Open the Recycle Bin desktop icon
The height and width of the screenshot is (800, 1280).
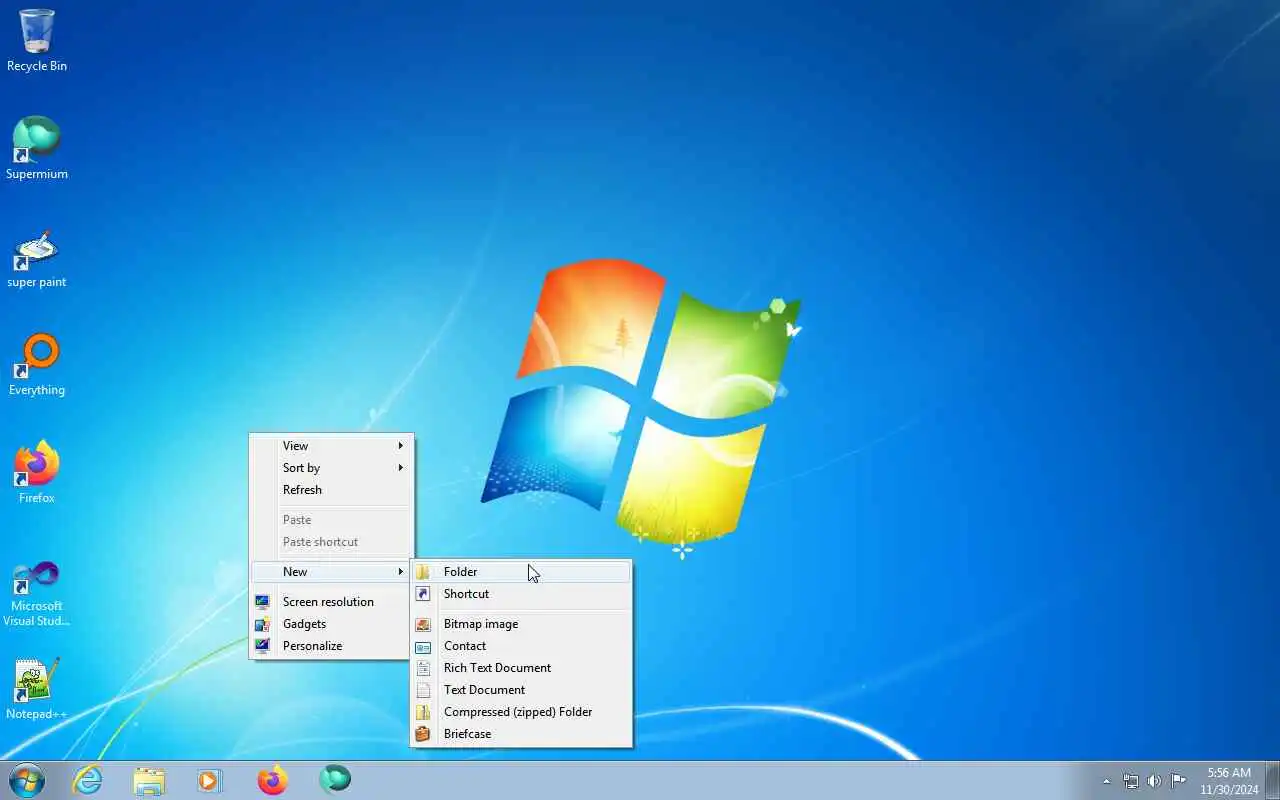[37, 41]
